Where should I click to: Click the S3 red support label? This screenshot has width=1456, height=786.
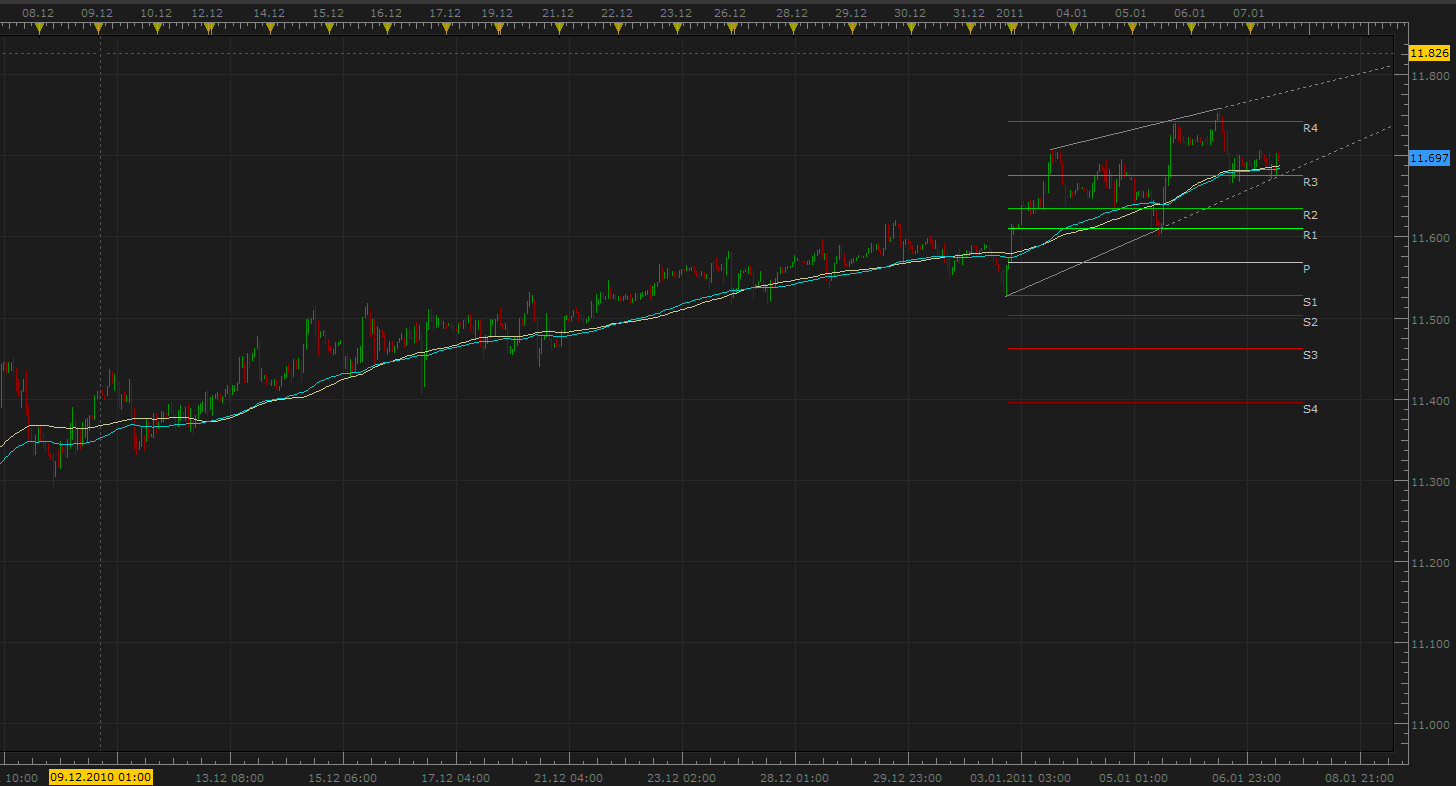1310,355
